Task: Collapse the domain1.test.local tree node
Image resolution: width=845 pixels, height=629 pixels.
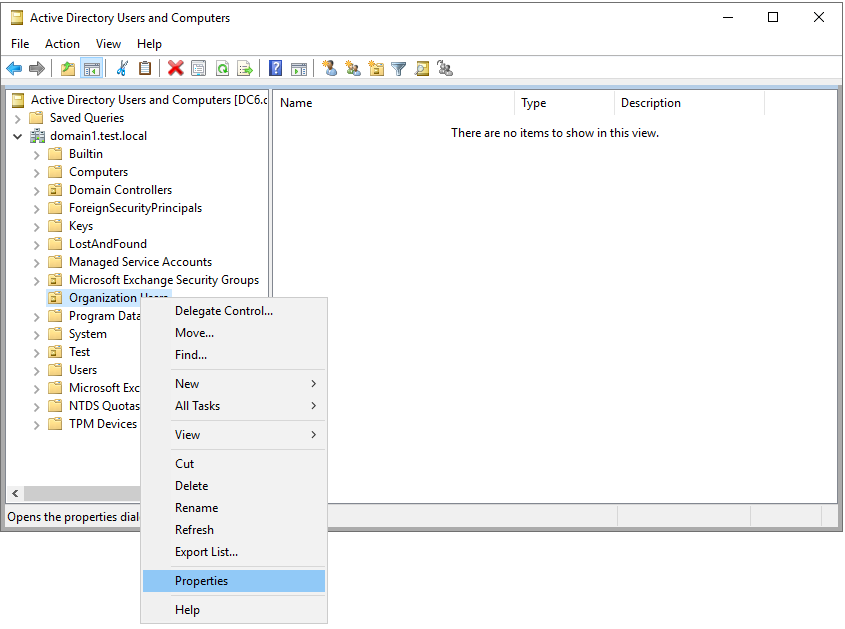Action: pos(17,135)
